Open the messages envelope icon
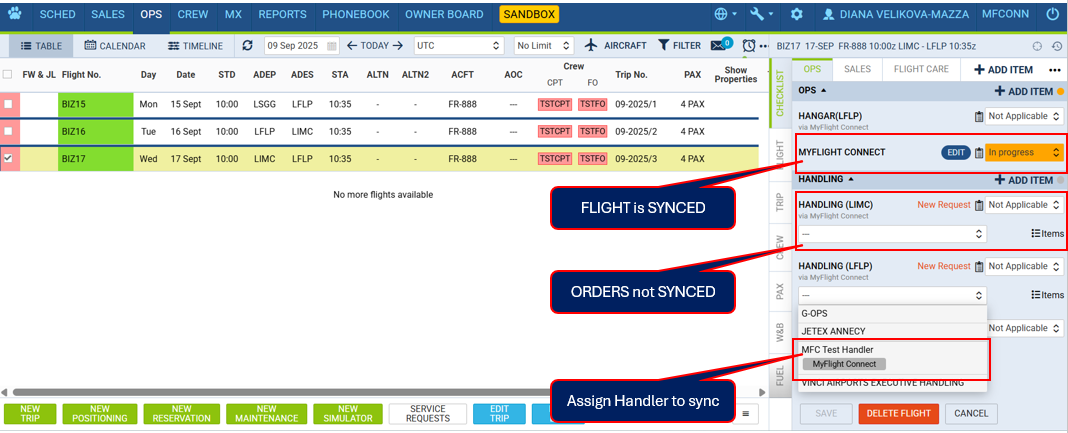 tap(718, 46)
